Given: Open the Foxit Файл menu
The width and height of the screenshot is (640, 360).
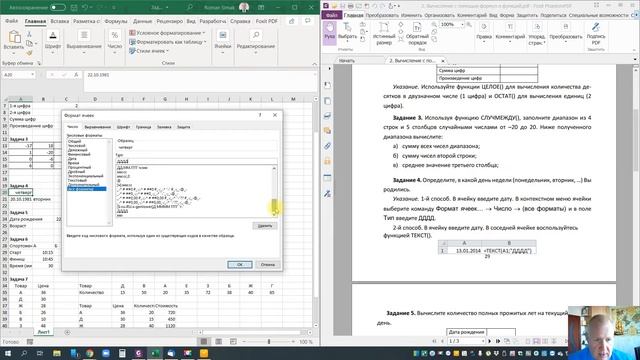Looking at the screenshot, I should 331,15.
